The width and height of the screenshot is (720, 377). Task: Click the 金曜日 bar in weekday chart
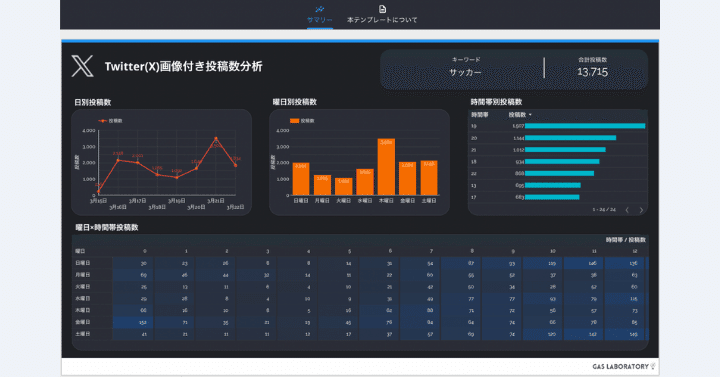tap(408, 179)
